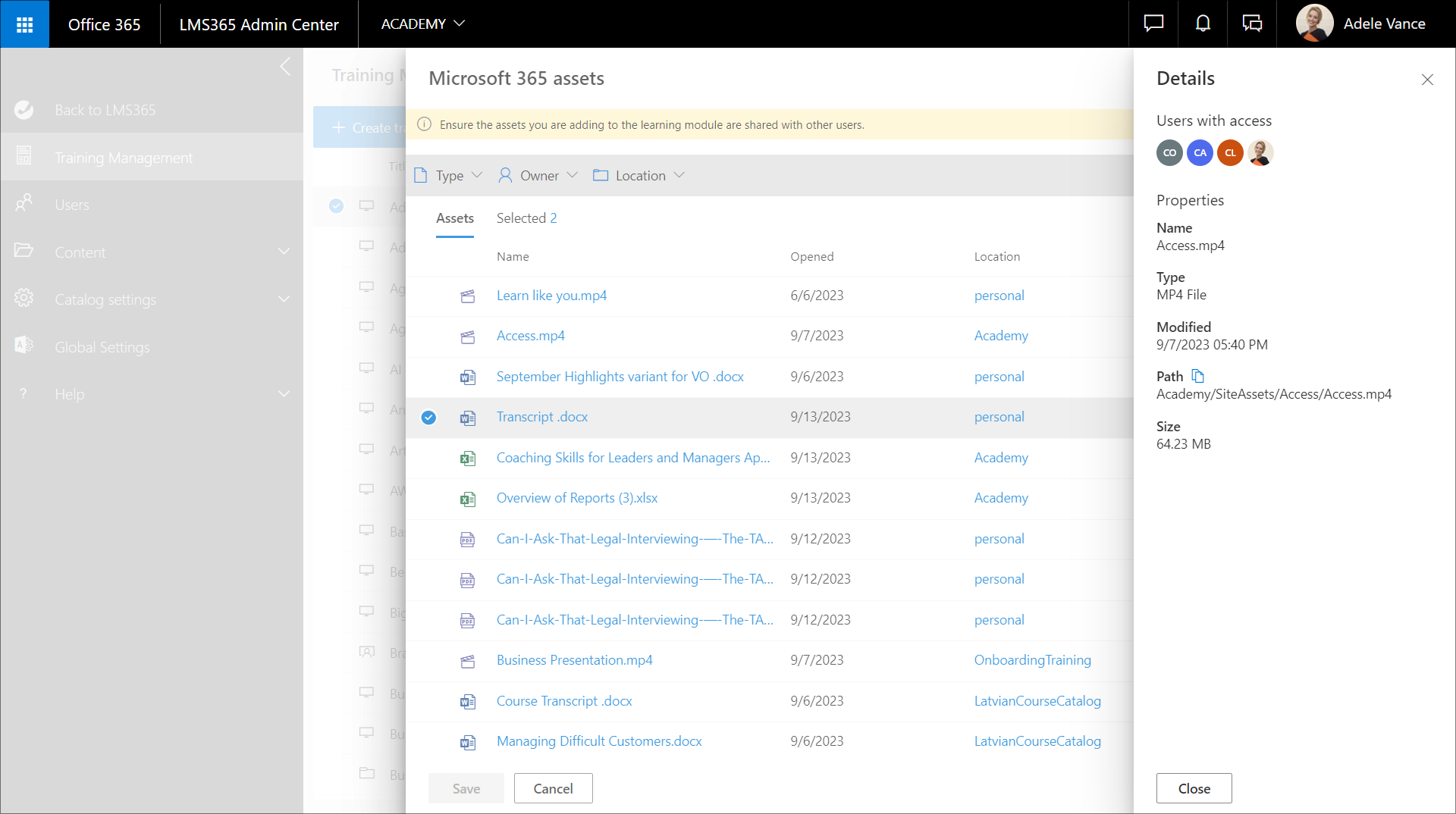Switch to the Assets tab
1456x814 pixels.
(x=454, y=218)
